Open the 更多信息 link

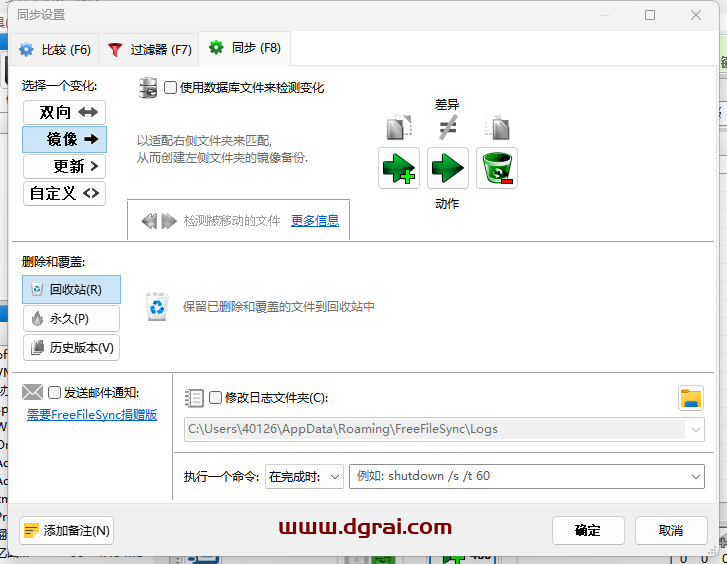(x=315, y=221)
